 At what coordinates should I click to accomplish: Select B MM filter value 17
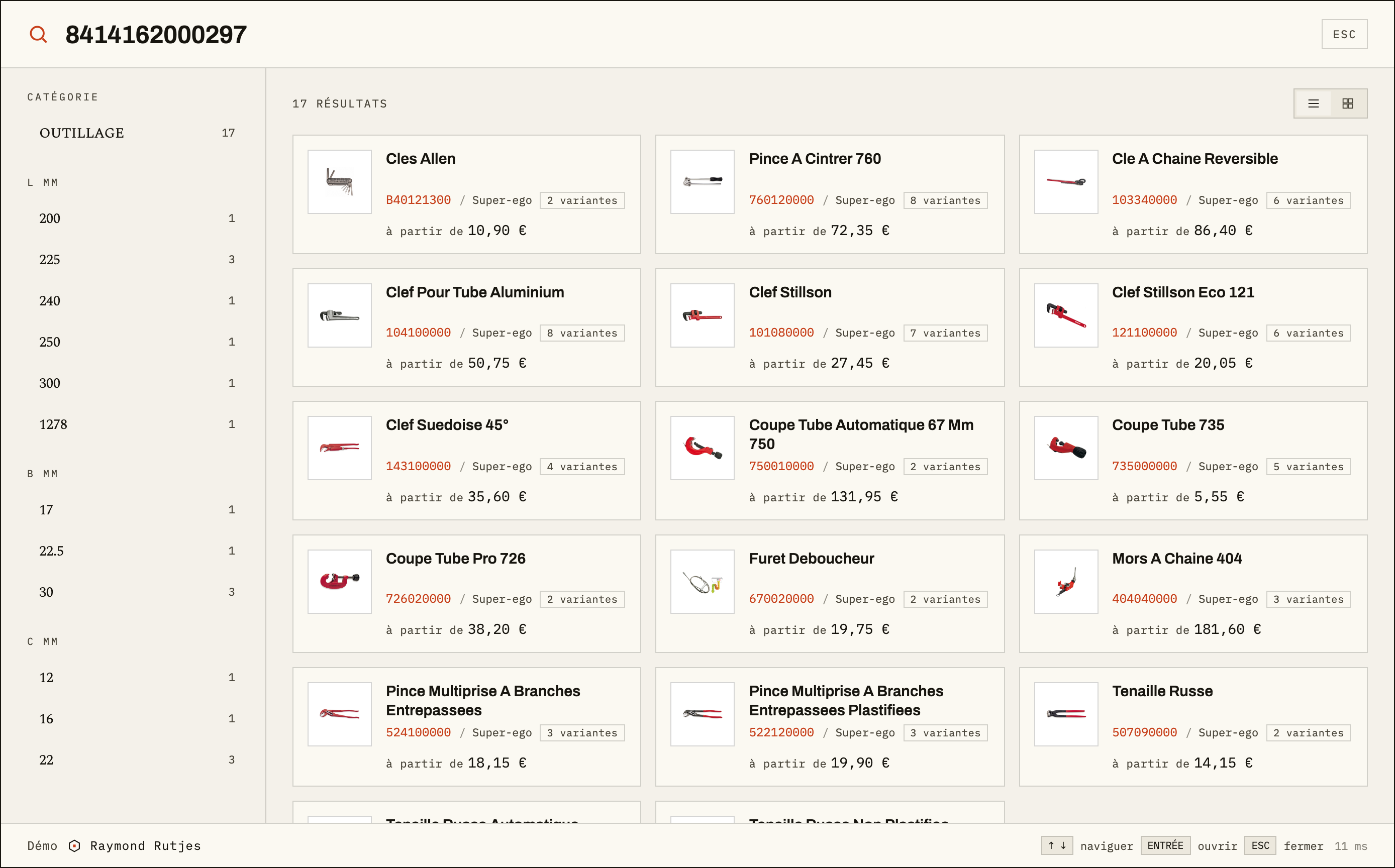coord(137,510)
